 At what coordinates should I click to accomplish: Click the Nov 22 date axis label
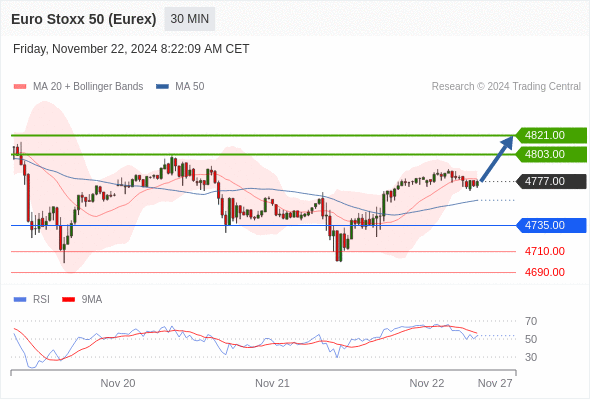[x=427, y=383]
